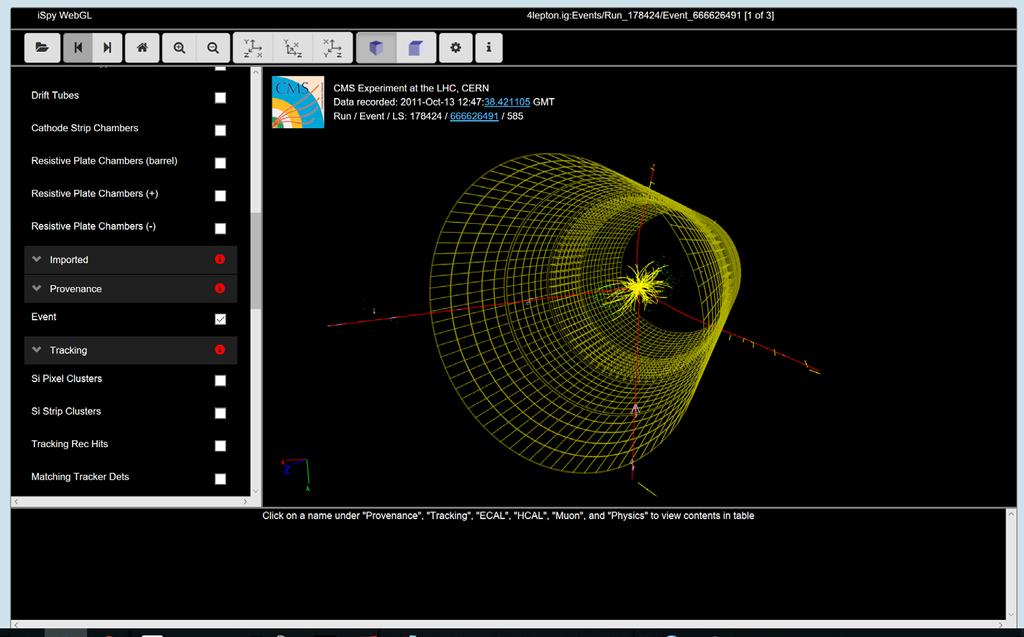Image resolution: width=1024 pixels, height=637 pixels.
Task: Open settings with the gear icon
Action: tap(456, 48)
